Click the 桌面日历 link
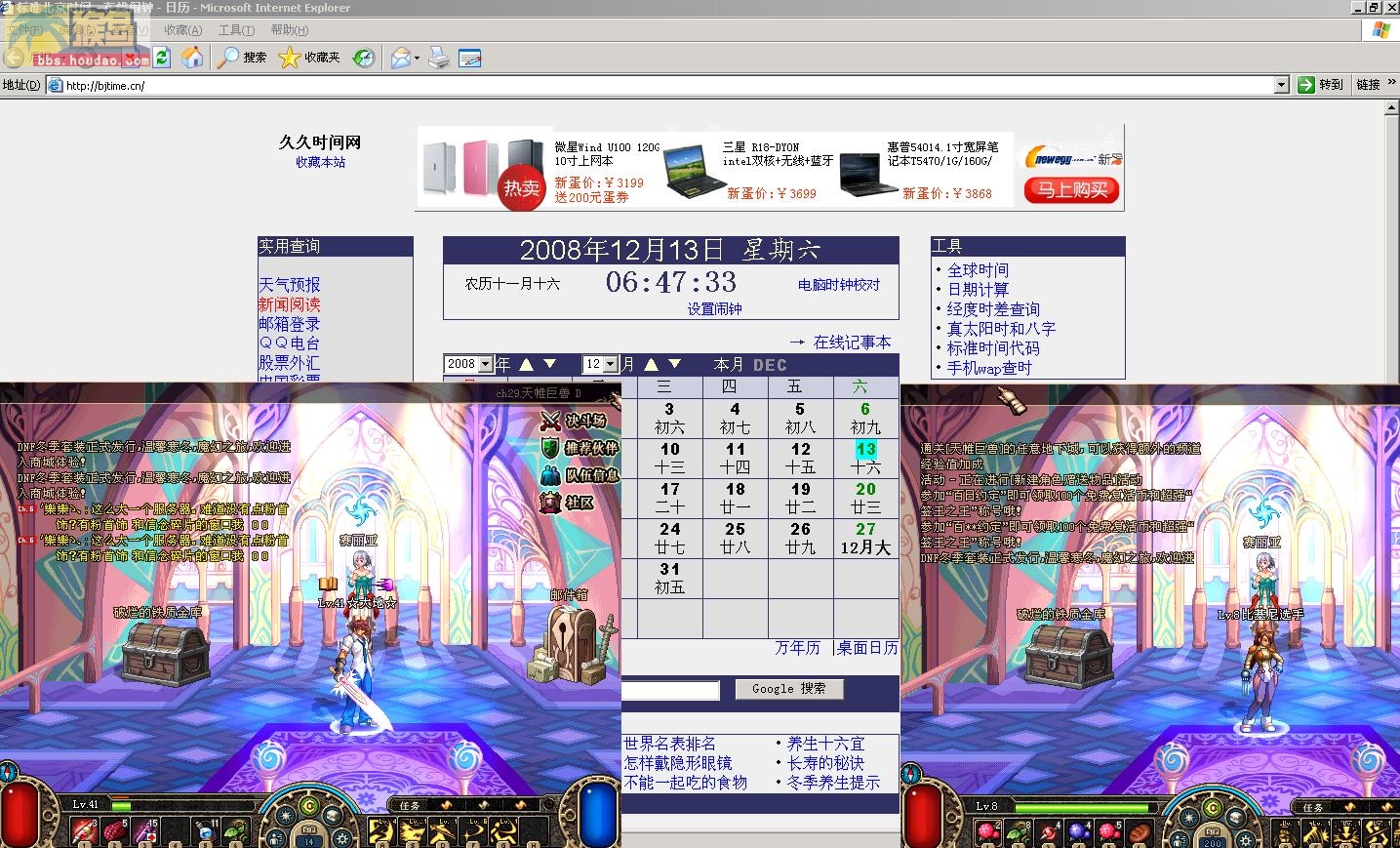Screen dimensions: 1400x848 tap(866, 648)
